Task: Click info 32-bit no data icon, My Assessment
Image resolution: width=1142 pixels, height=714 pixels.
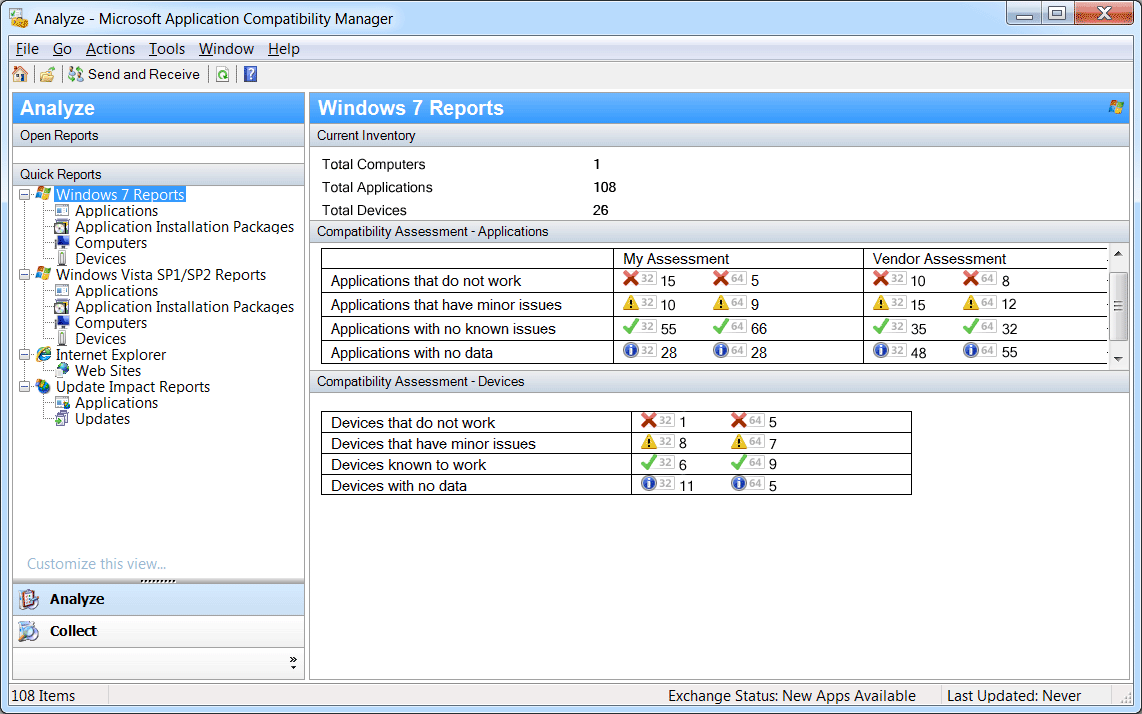Action: tap(631, 350)
